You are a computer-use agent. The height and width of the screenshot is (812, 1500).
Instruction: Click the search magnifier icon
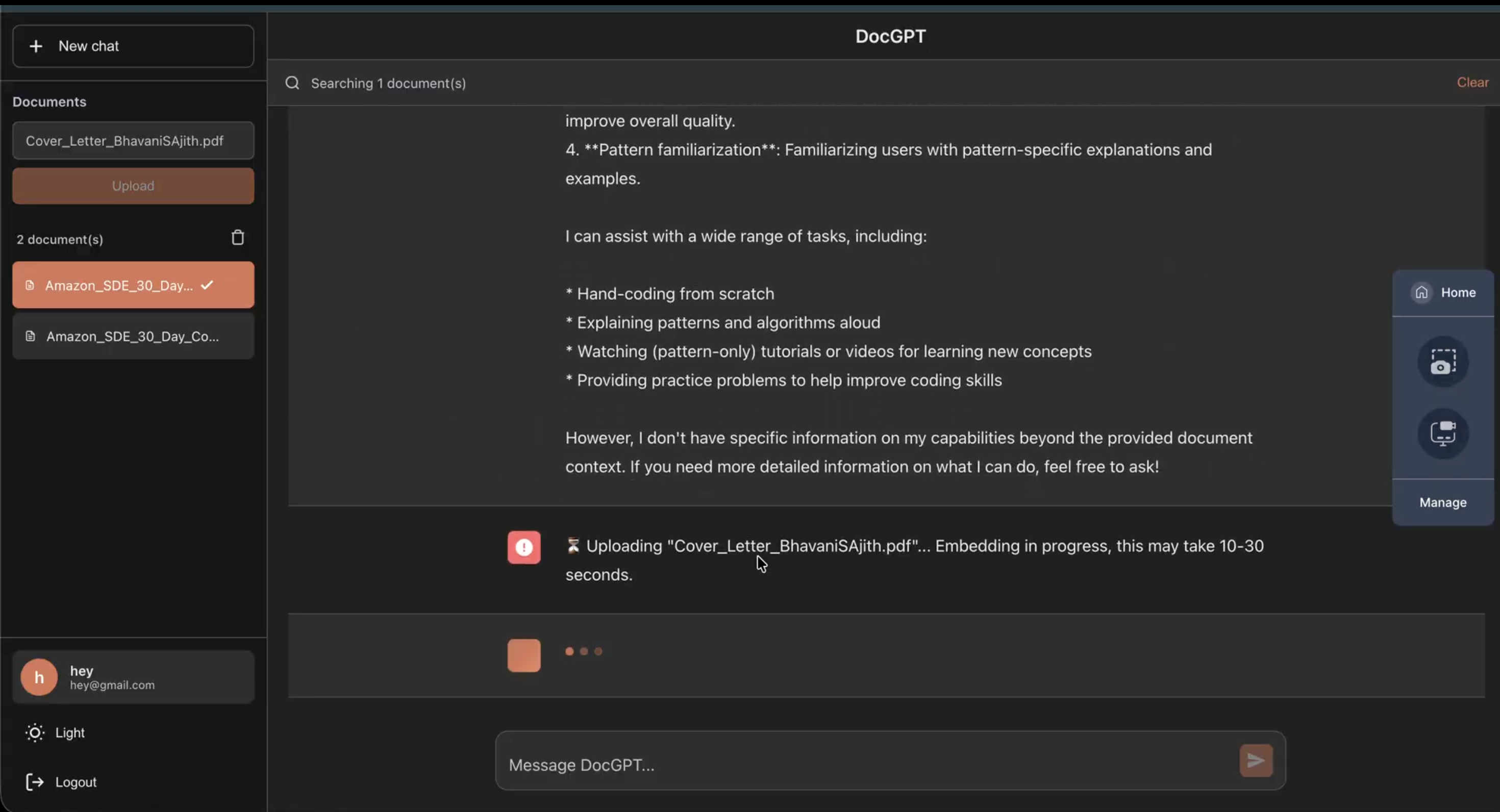(x=292, y=83)
